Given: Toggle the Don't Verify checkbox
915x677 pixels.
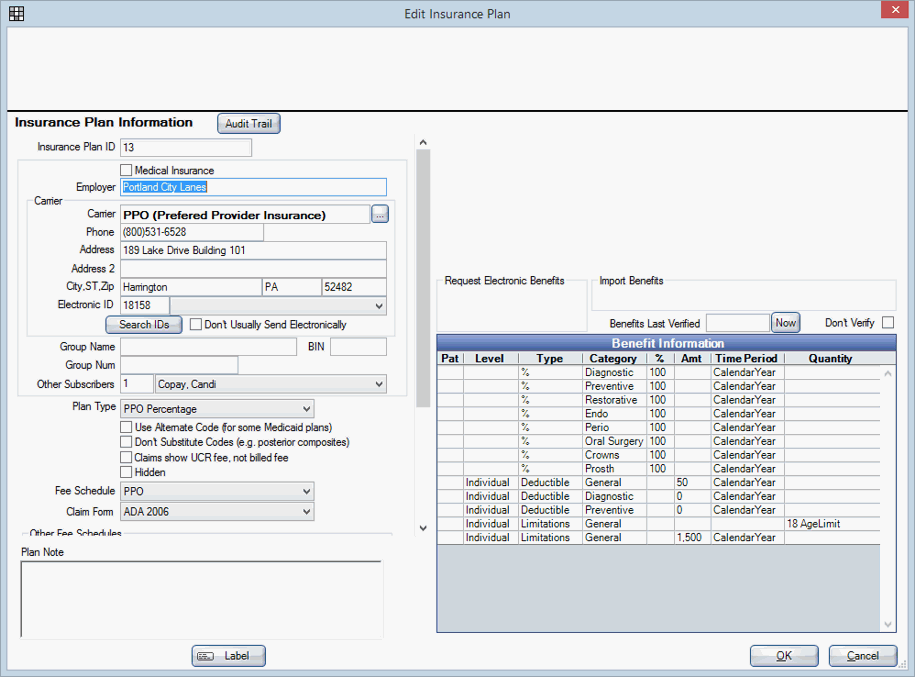Looking at the screenshot, I should [888, 322].
